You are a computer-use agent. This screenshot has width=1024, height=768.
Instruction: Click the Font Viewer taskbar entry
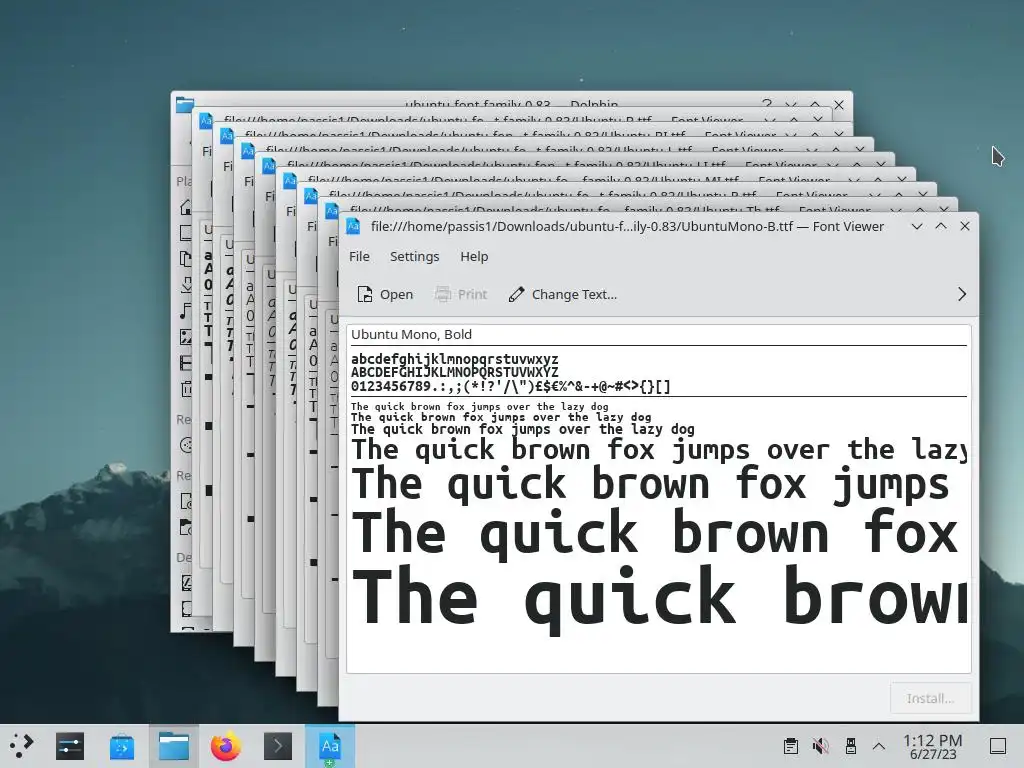[330, 746]
